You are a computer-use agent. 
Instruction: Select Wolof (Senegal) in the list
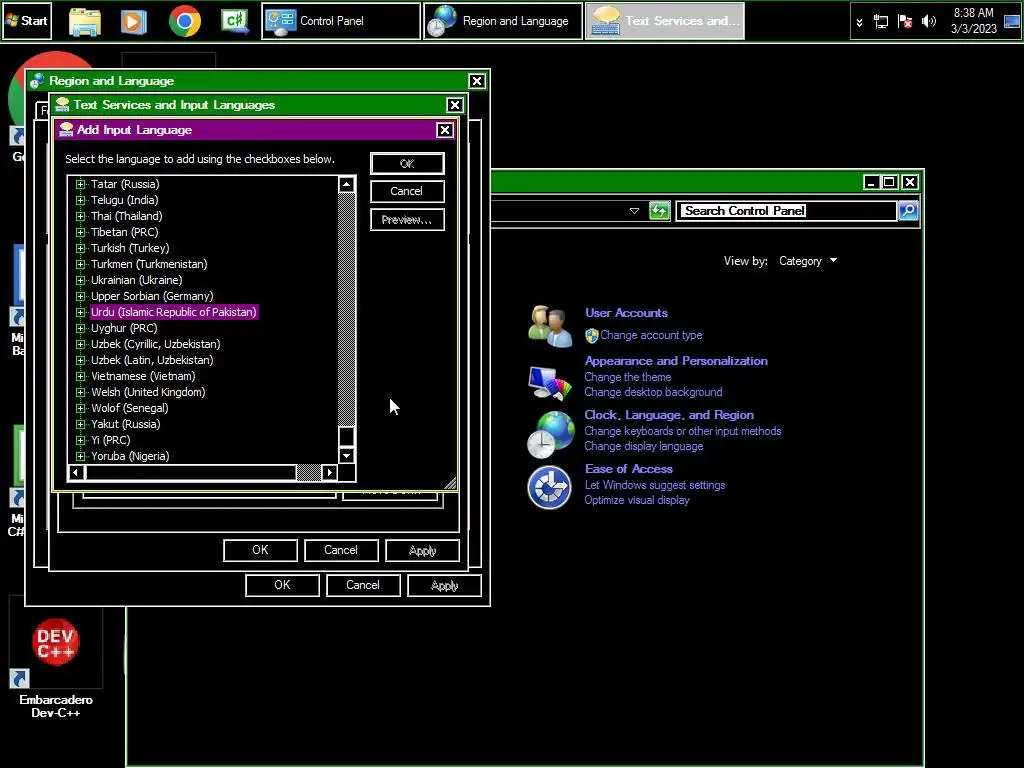pyautogui.click(x=129, y=408)
